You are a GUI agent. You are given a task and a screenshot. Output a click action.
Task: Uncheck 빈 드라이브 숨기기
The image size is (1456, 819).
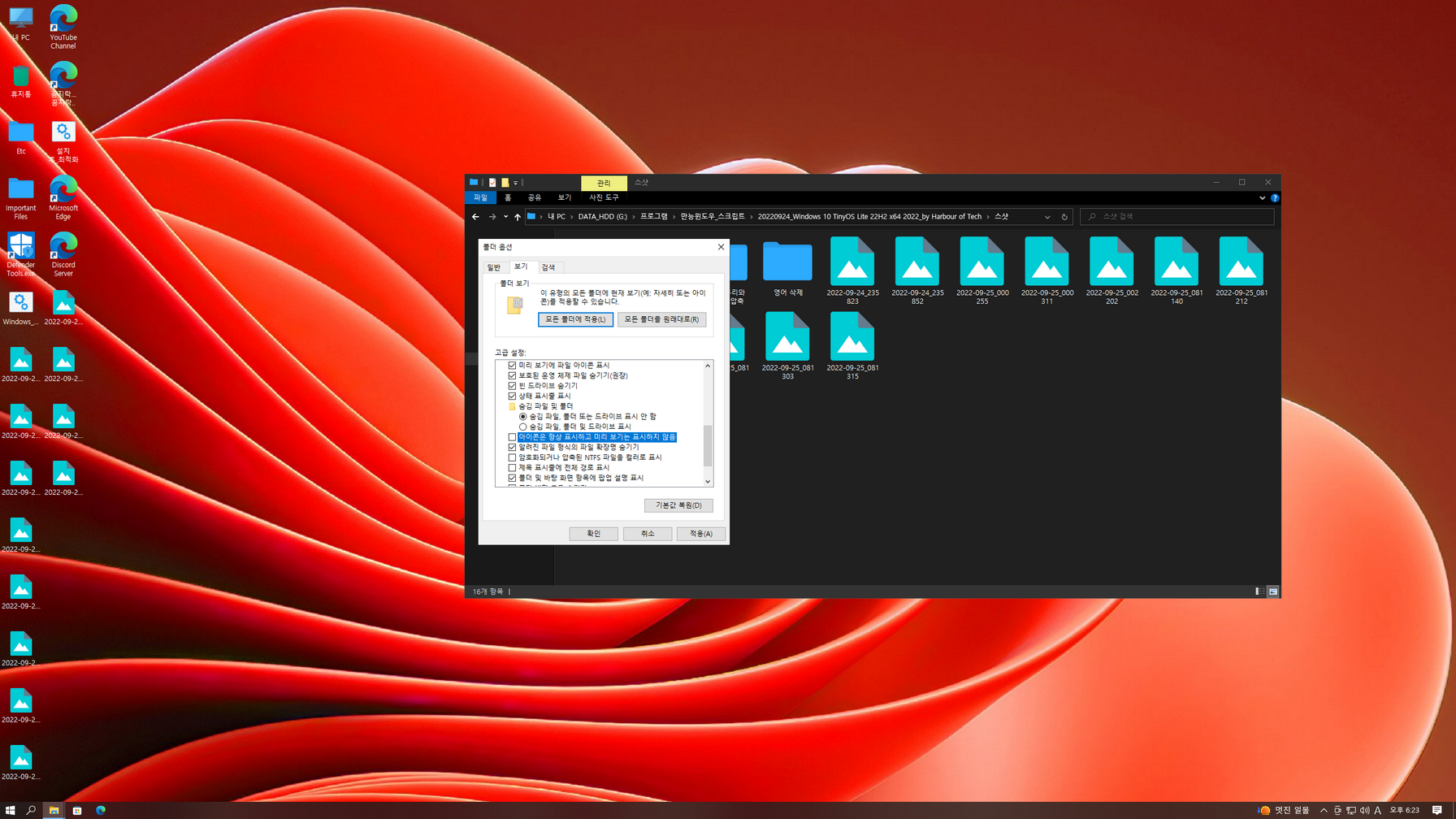[x=512, y=386]
